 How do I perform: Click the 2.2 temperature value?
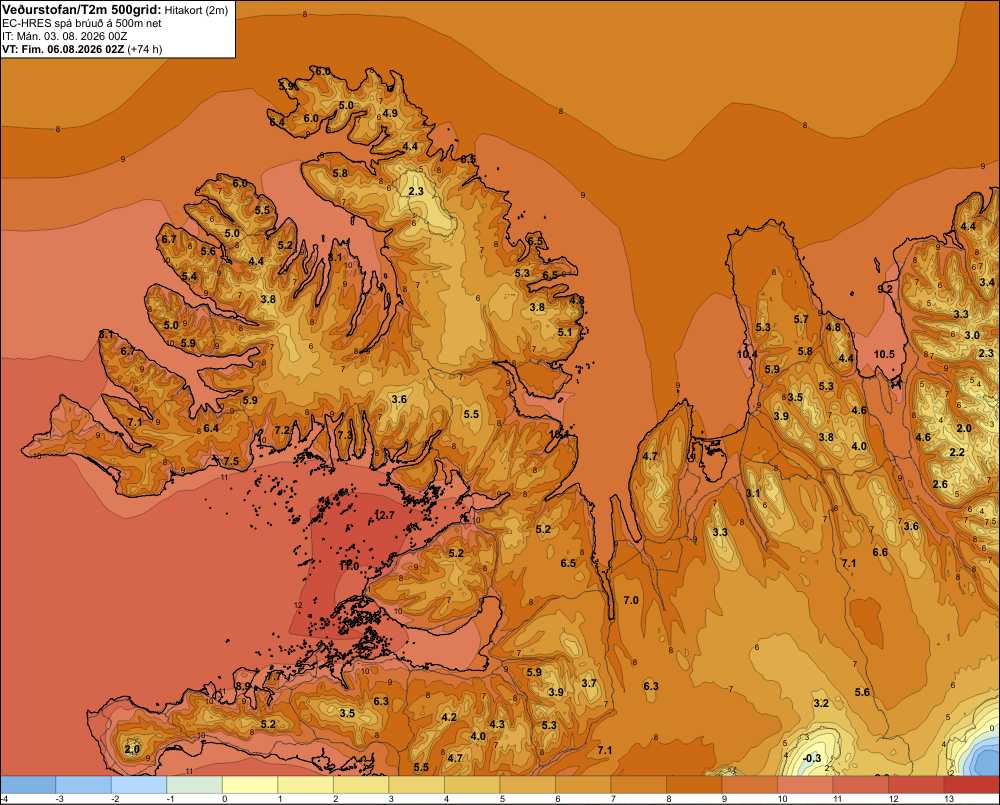click(957, 452)
